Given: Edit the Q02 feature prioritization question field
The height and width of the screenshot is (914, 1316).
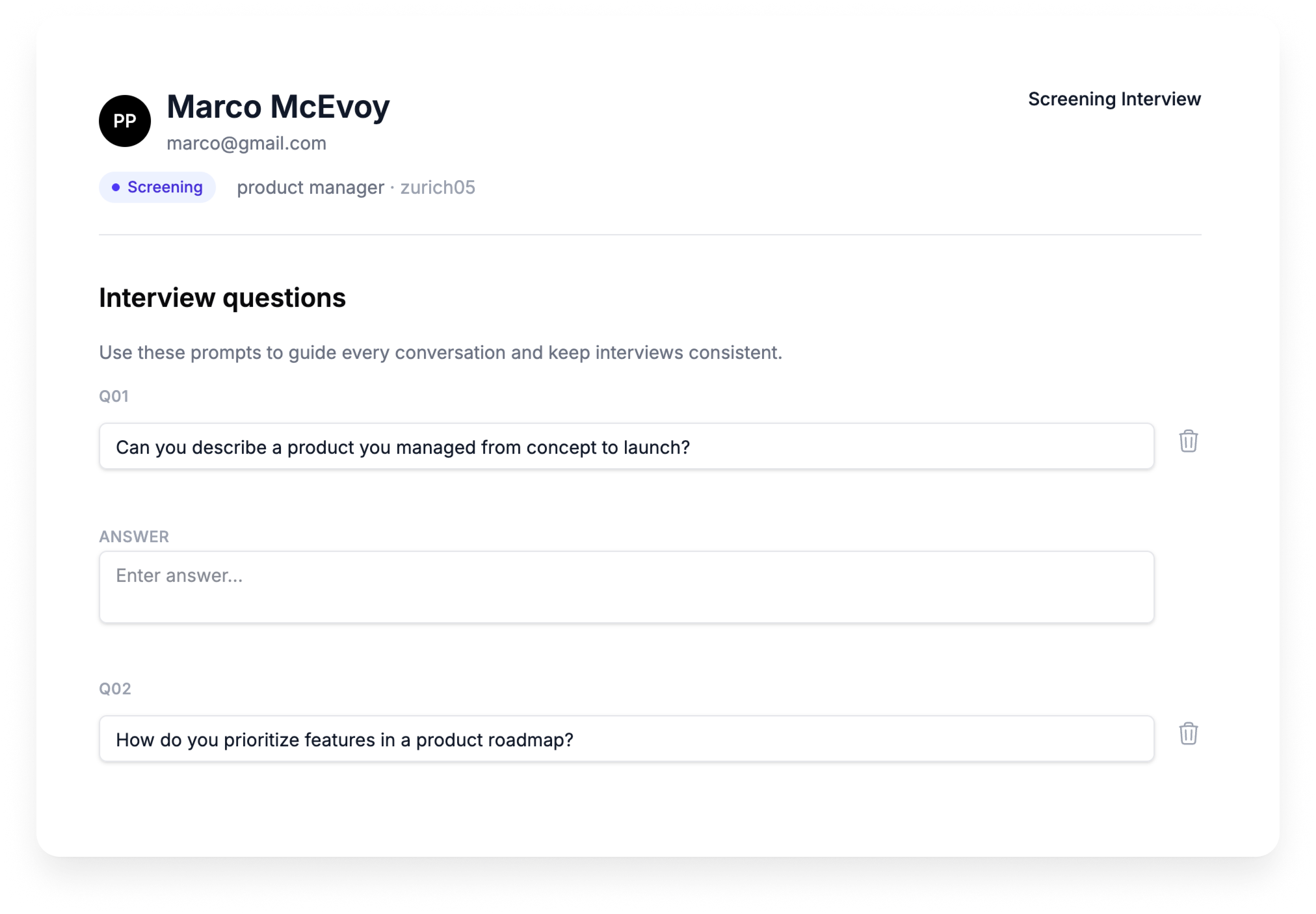Looking at the screenshot, I should click(626, 739).
